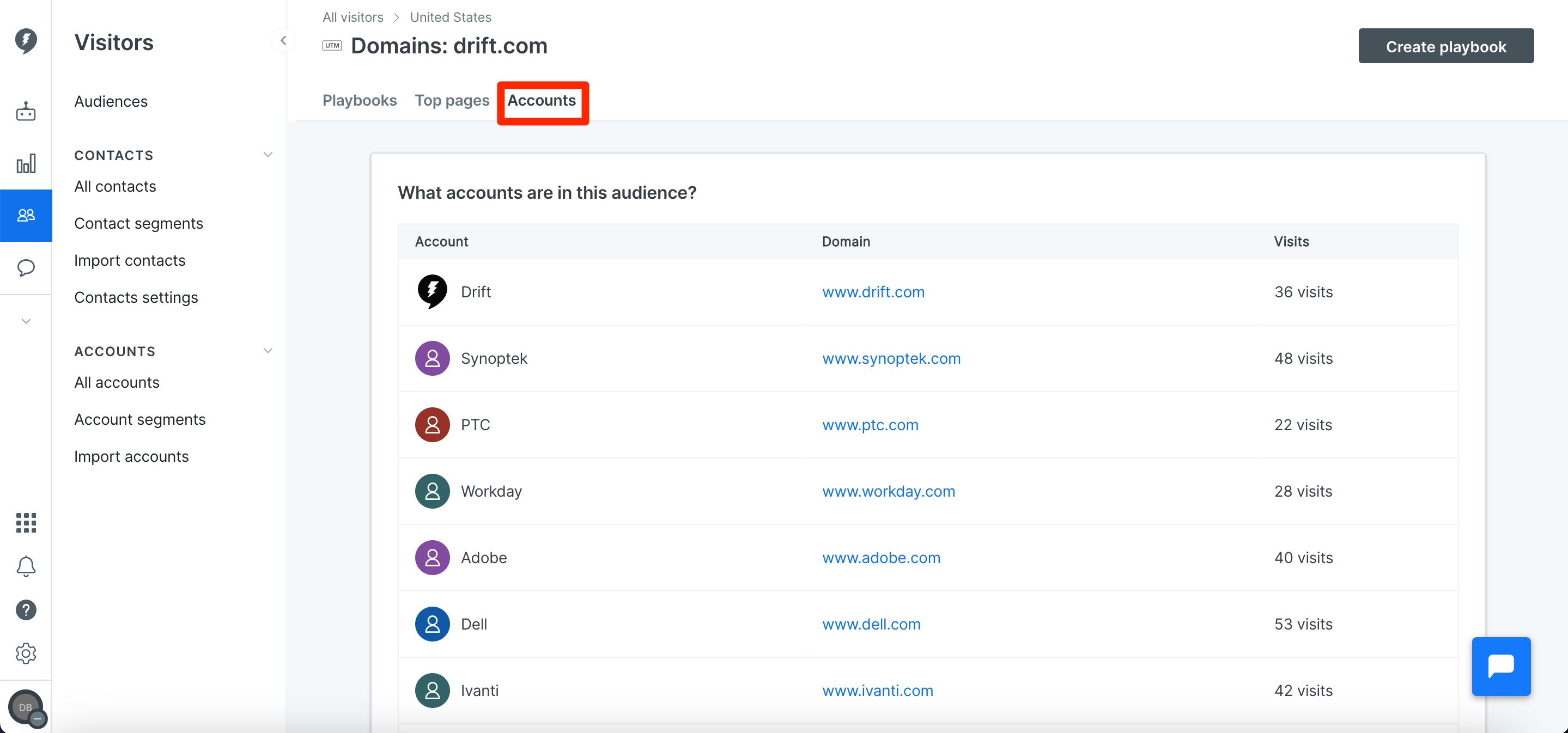Open the www.synoptek.com link
Screen dimensions: 1568x733
(x=891, y=358)
